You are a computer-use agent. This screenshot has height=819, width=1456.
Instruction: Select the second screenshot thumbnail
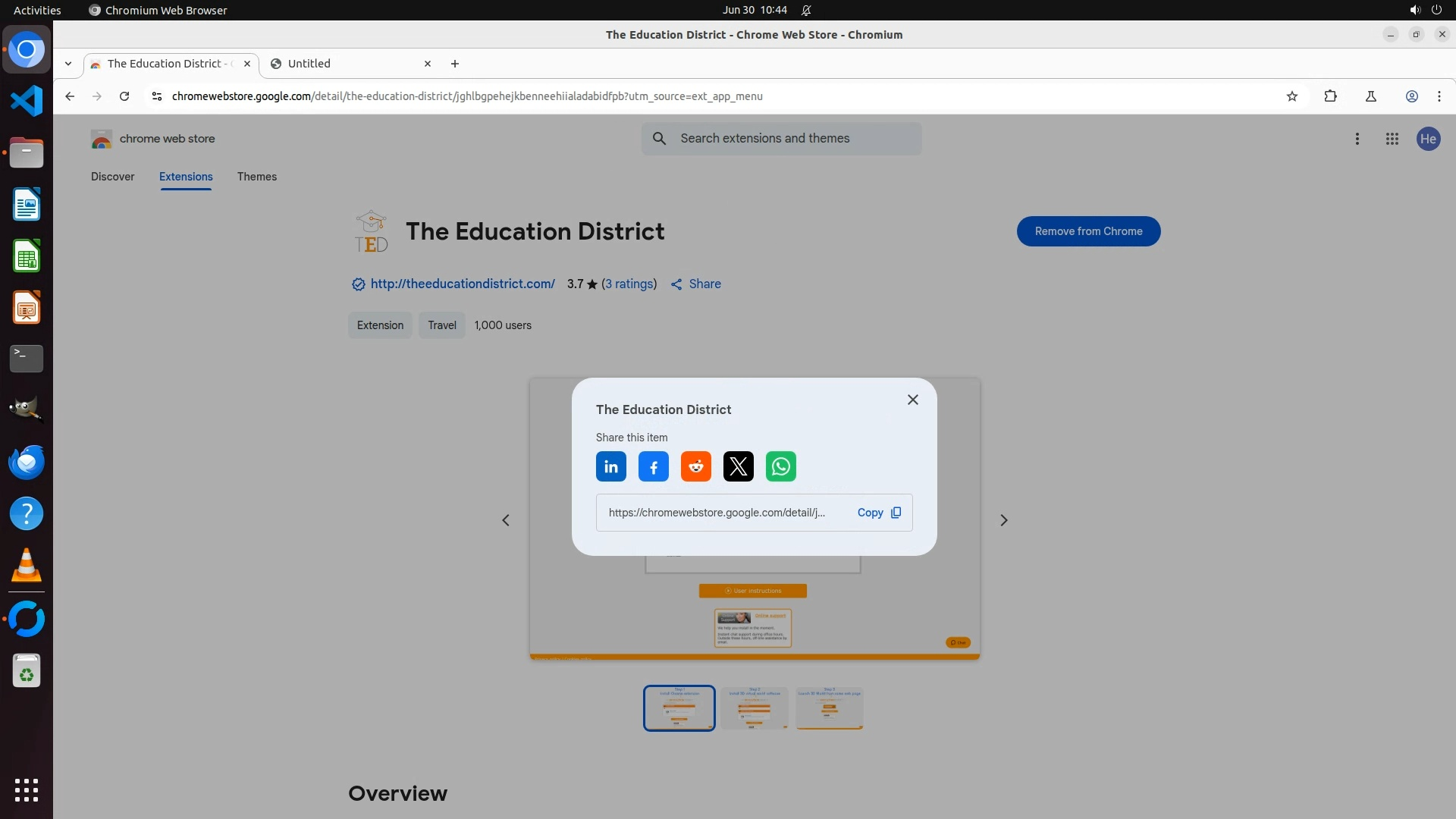pos(754,708)
